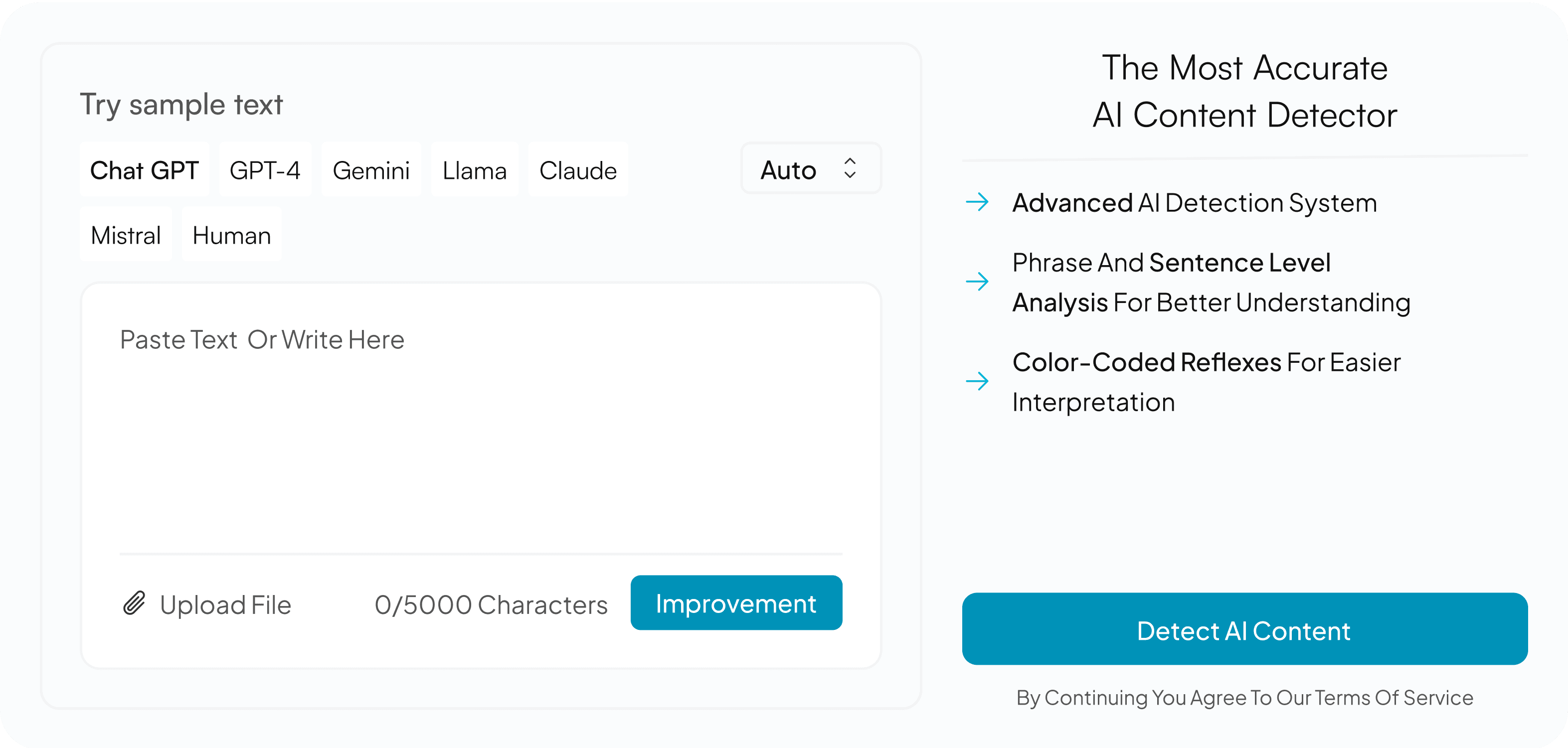Select the Chat GPT sample text
This screenshot has height=748, width=1568.
(x=145, y=170)
